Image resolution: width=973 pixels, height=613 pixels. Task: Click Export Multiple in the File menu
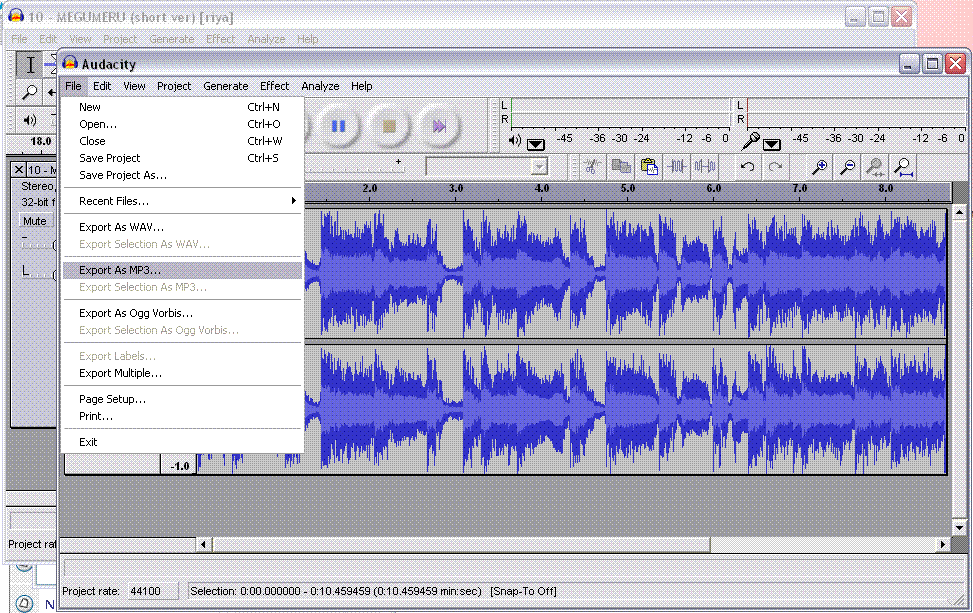click(x=120, y=373)
